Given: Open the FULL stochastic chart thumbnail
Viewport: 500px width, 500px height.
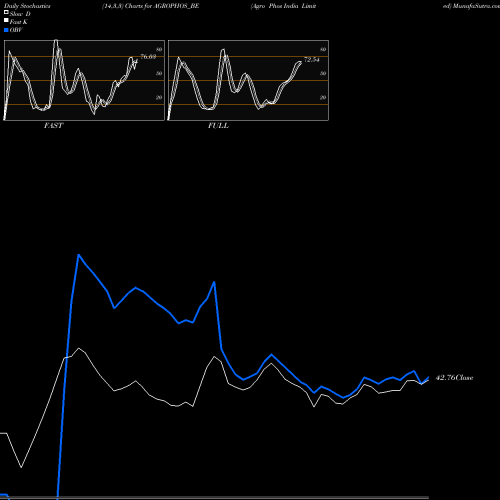Looking at the screenshot, I should (x=248, y=80).
